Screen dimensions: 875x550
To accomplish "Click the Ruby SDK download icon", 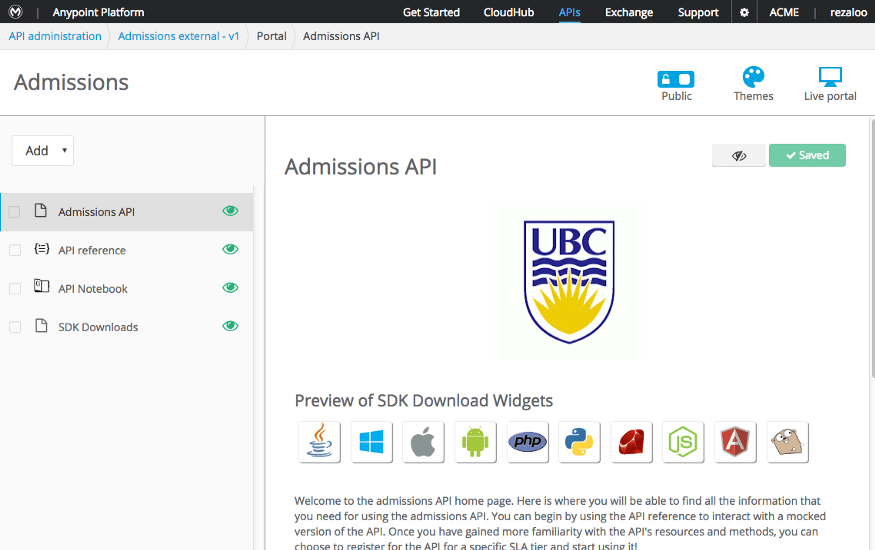I will tap(632, 442).
